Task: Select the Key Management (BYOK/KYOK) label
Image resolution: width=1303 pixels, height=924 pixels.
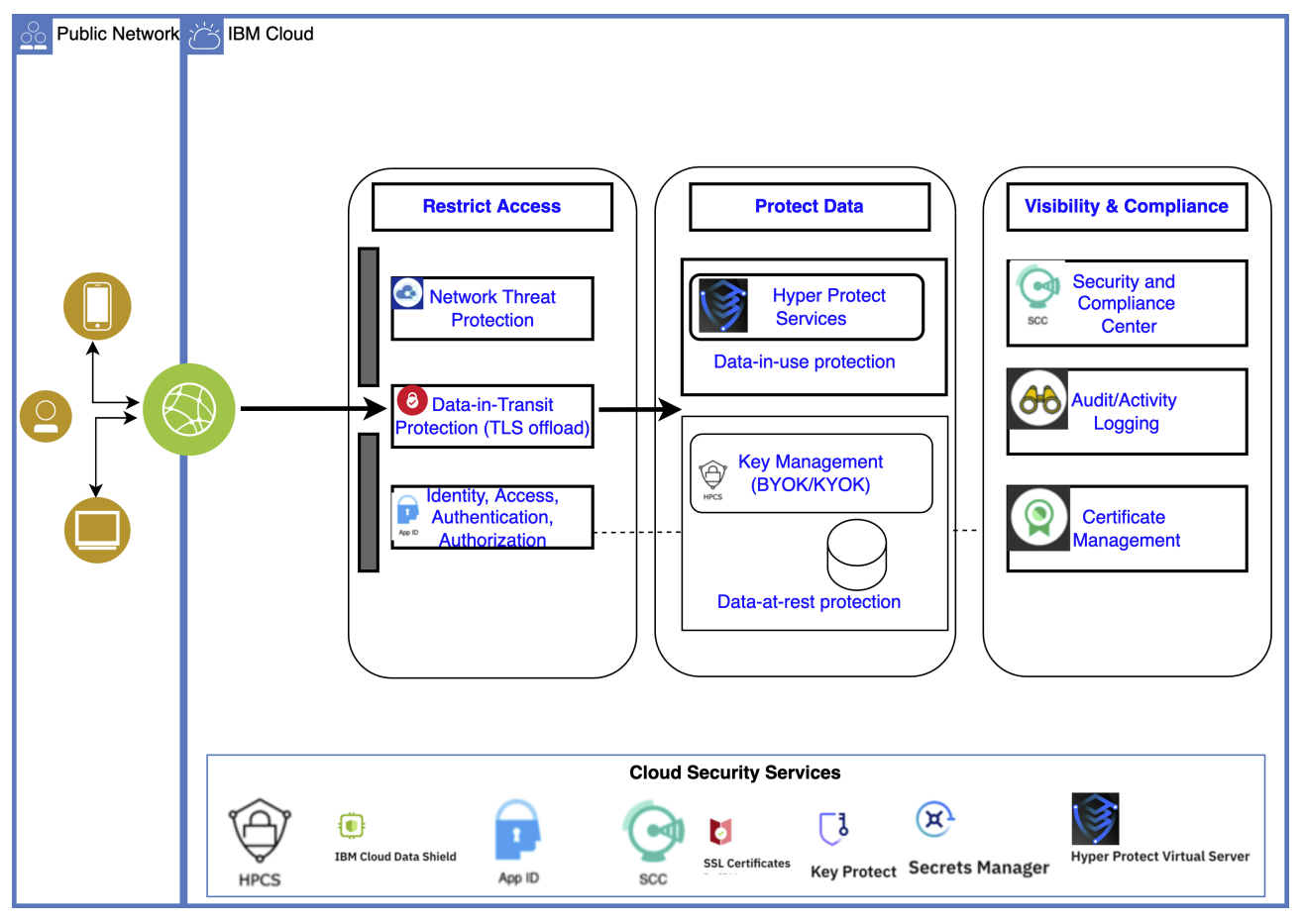Action: click(x=811, y=473)
